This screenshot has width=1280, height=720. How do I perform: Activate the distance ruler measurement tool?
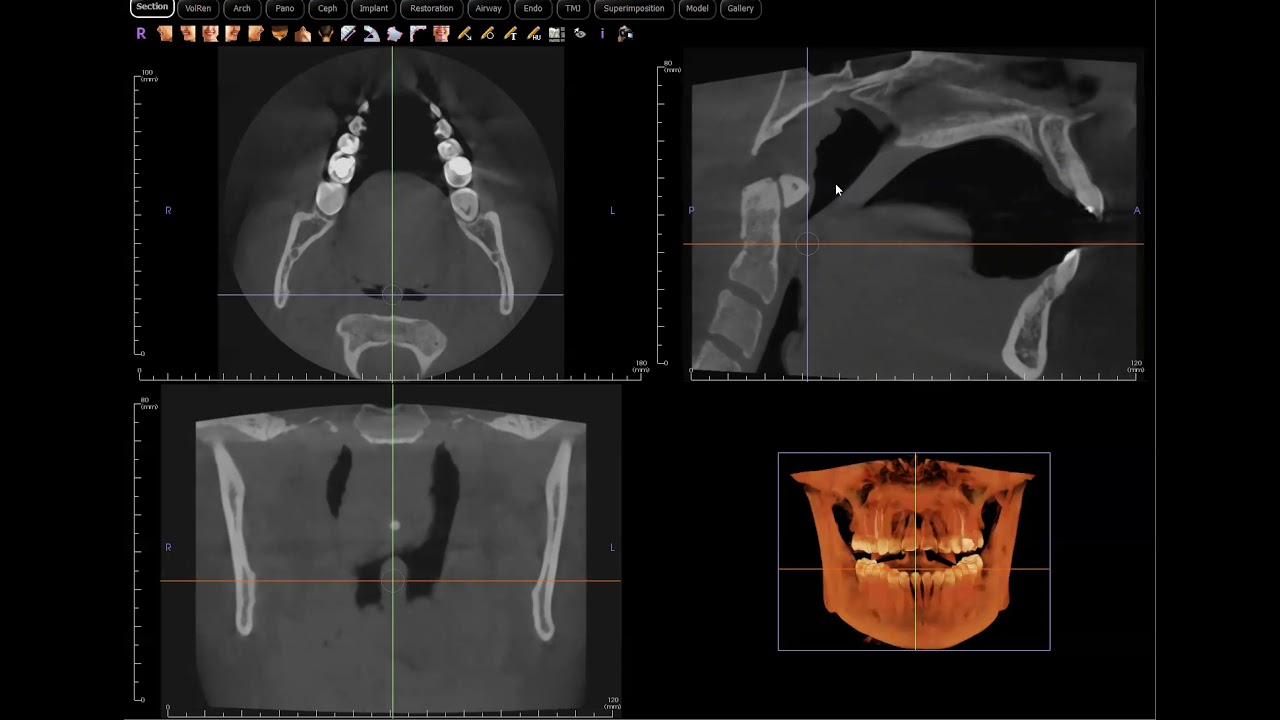click(348, 33)
